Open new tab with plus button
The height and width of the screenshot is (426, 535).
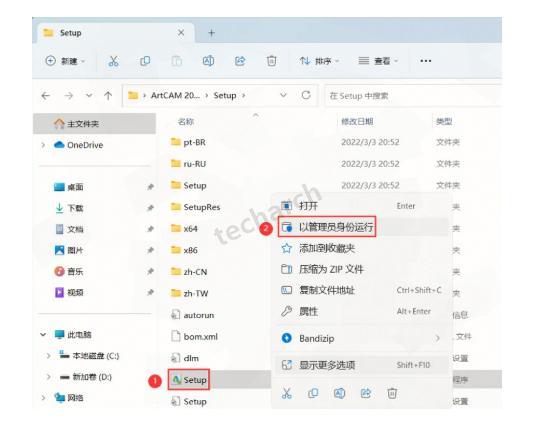(x=212, y=33)
